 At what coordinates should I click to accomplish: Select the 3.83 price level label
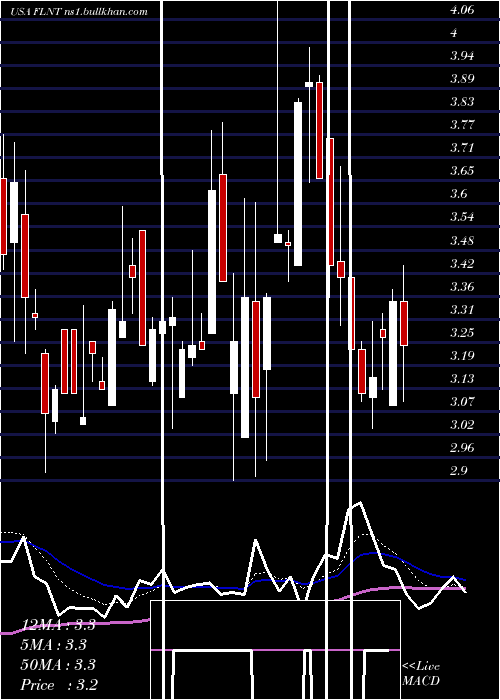coord(462,102)
